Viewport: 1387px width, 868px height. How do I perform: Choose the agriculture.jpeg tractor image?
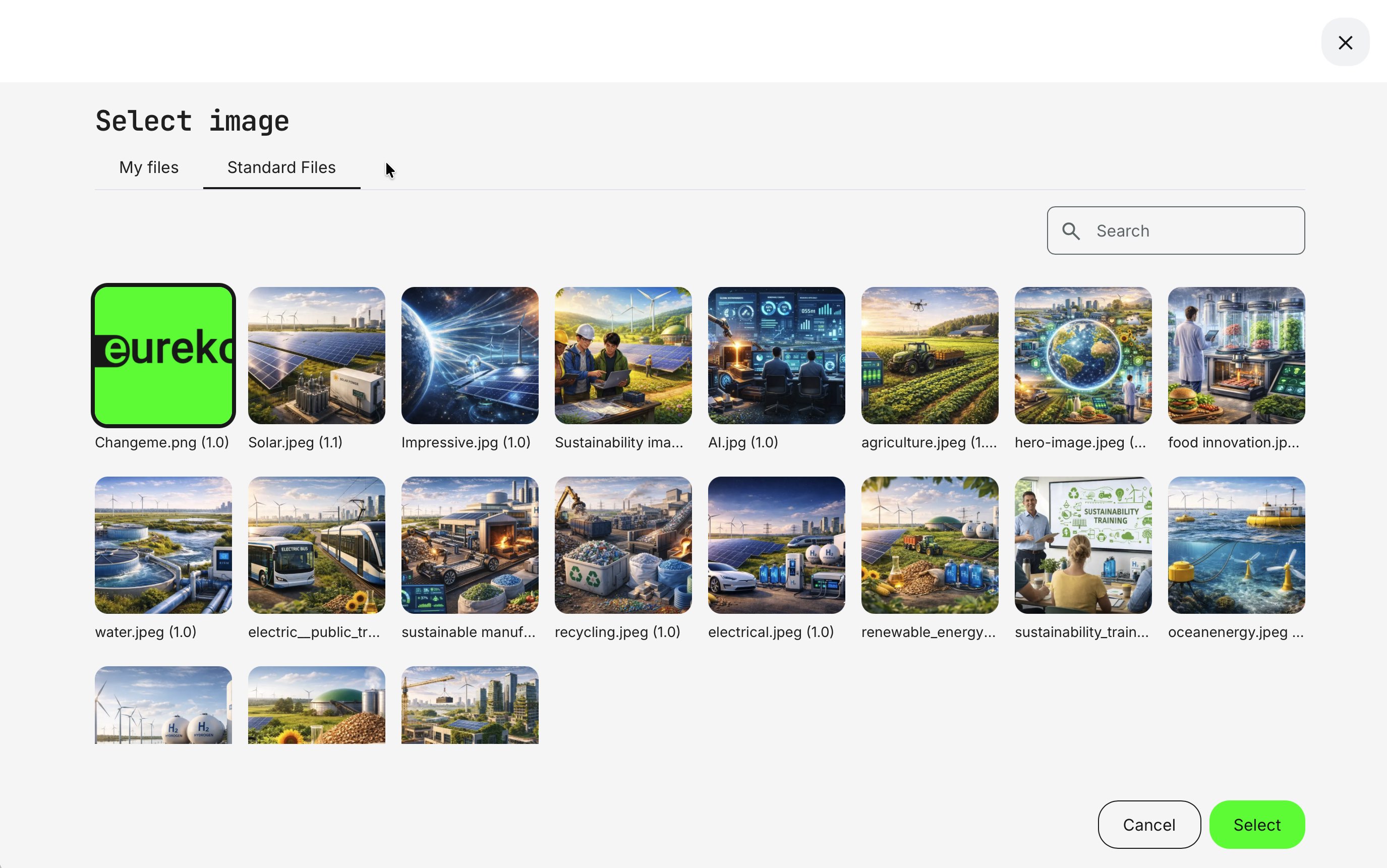[930, 356]
